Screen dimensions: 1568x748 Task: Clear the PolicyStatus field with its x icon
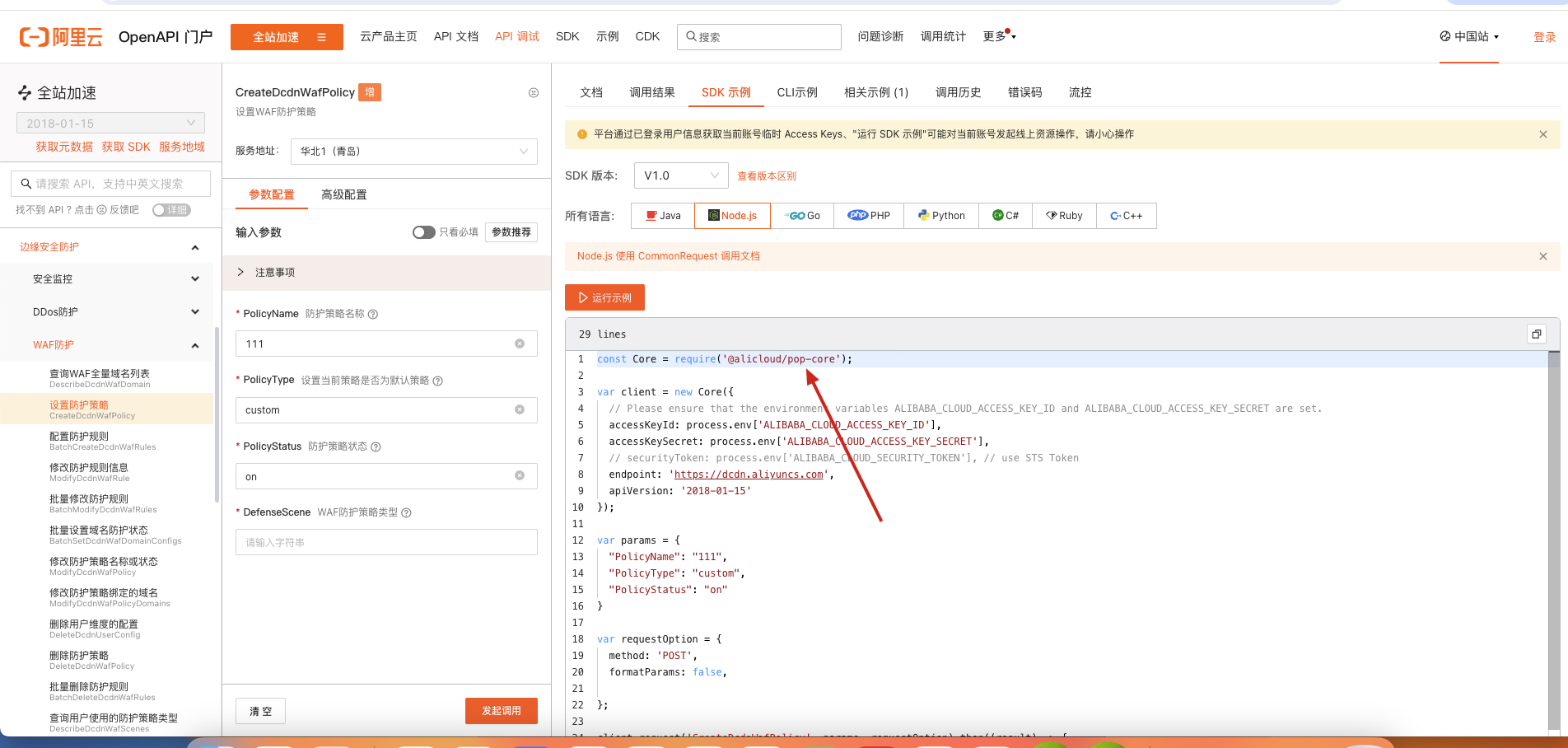(x=520, y=475)
